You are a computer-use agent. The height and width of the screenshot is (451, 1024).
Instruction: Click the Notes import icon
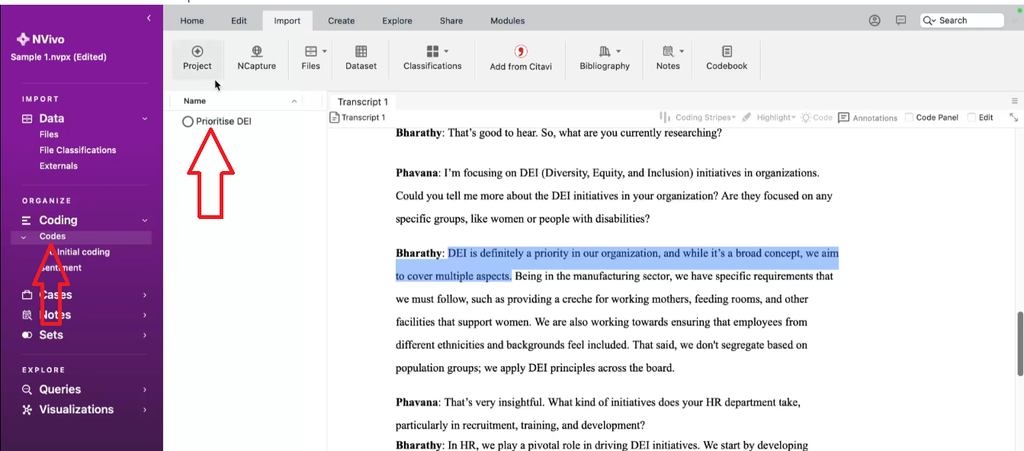(667, 51)
